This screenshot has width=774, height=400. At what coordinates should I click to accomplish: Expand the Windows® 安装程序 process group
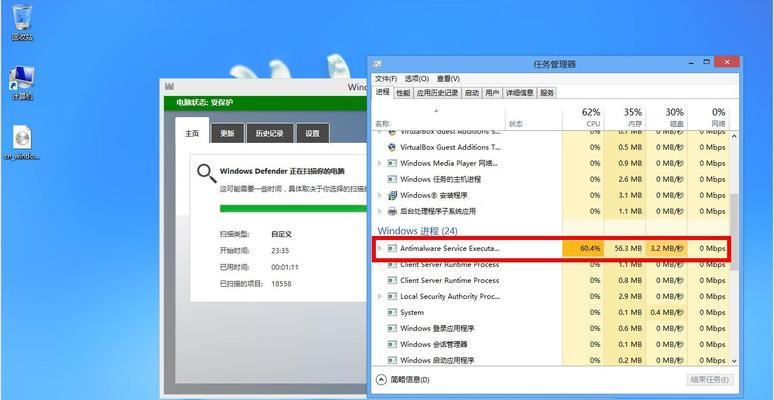point(379,195)
